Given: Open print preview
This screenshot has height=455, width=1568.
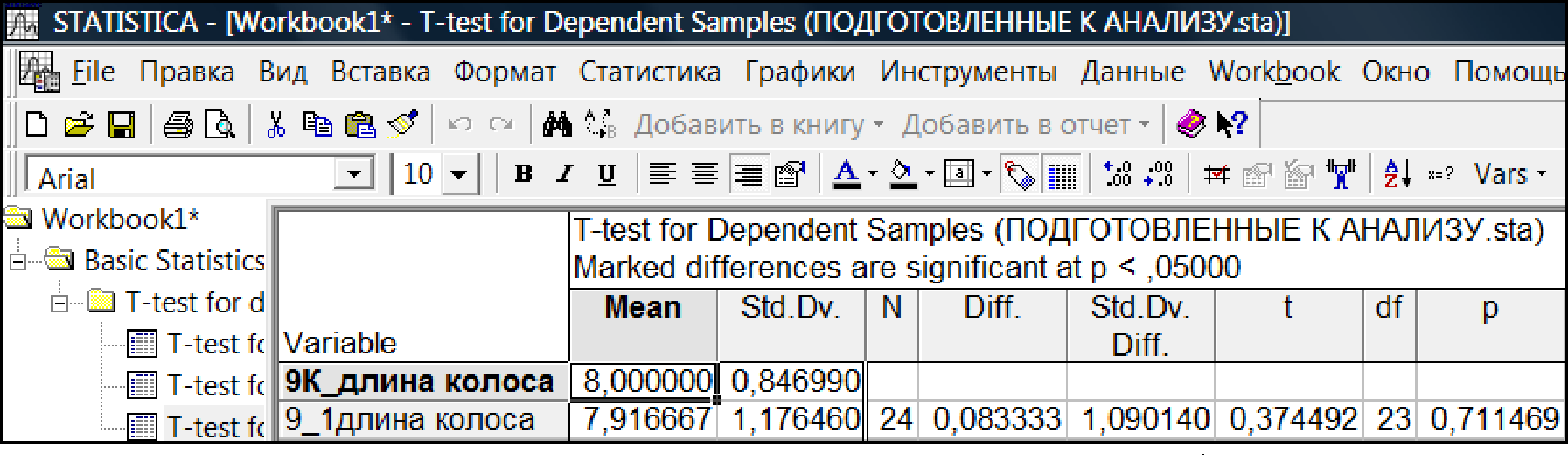Looking at the screenshot, I should (220, 125).
